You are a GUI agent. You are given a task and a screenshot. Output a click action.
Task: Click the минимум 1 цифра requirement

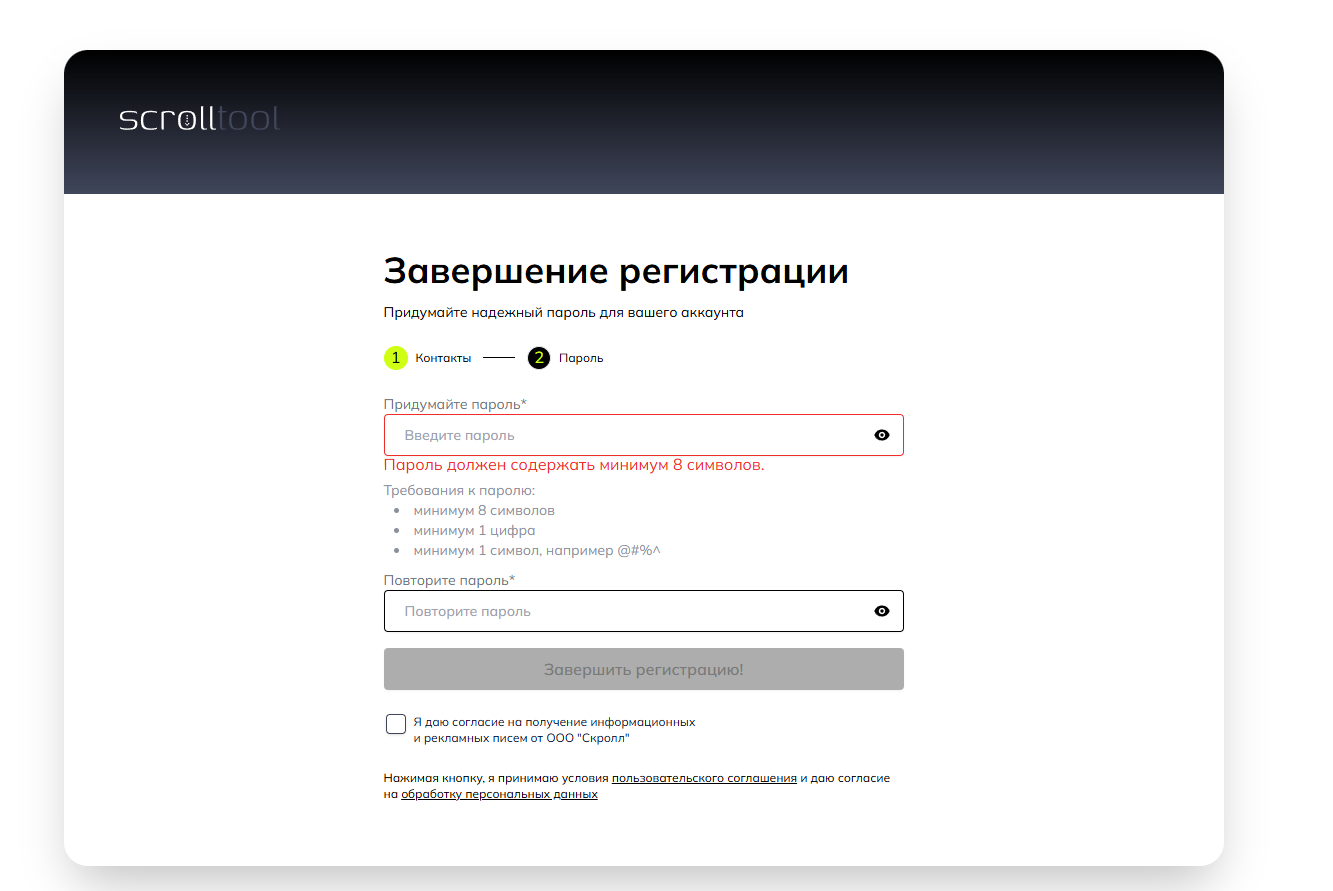pos(474,530)
